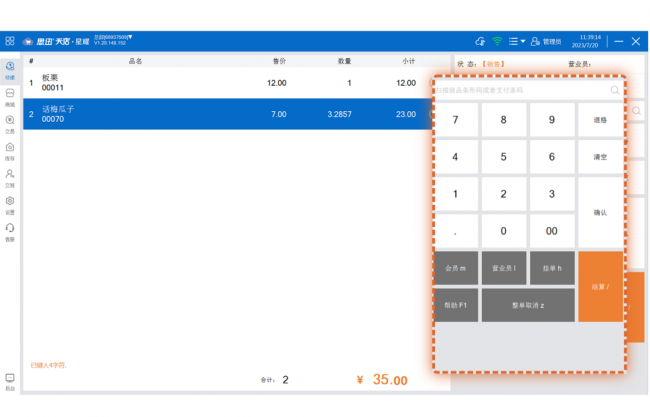Screen dimensions: 650x417
Task: Click the 11:39:14 clock in title bar
Action: [x=590, y=37]
